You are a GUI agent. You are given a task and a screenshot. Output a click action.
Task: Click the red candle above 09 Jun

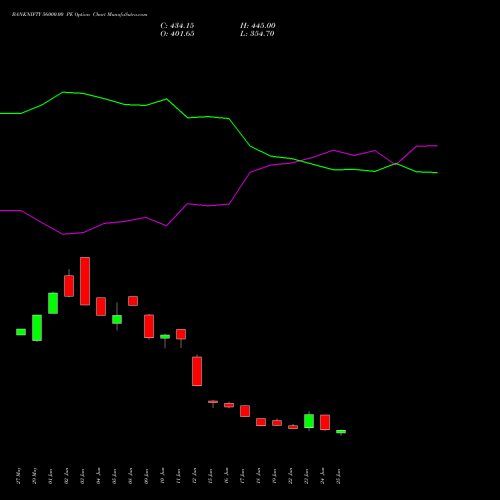[x=149, y=326]
